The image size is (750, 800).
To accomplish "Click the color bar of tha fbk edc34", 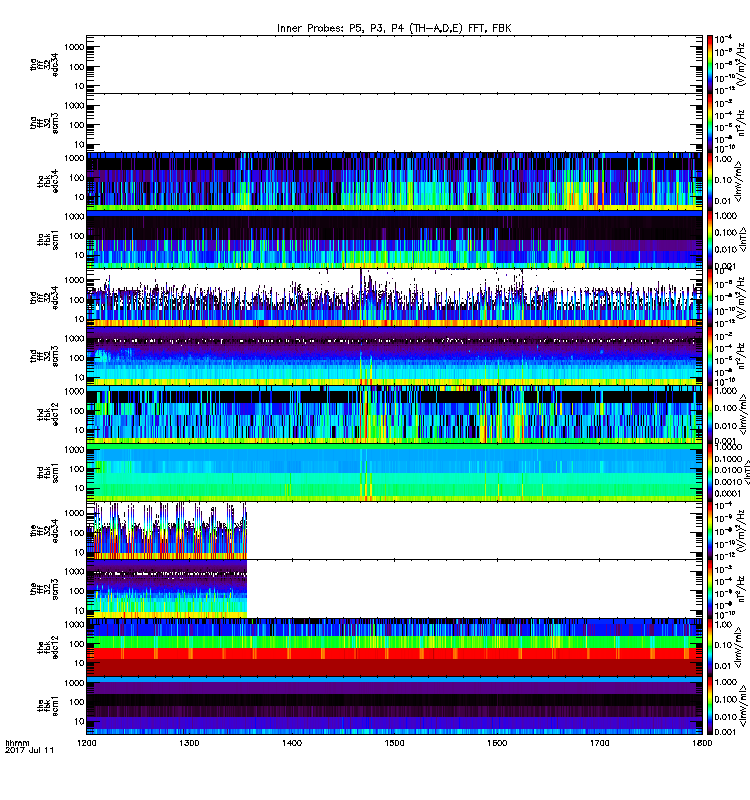I will [x=710, y=181].
